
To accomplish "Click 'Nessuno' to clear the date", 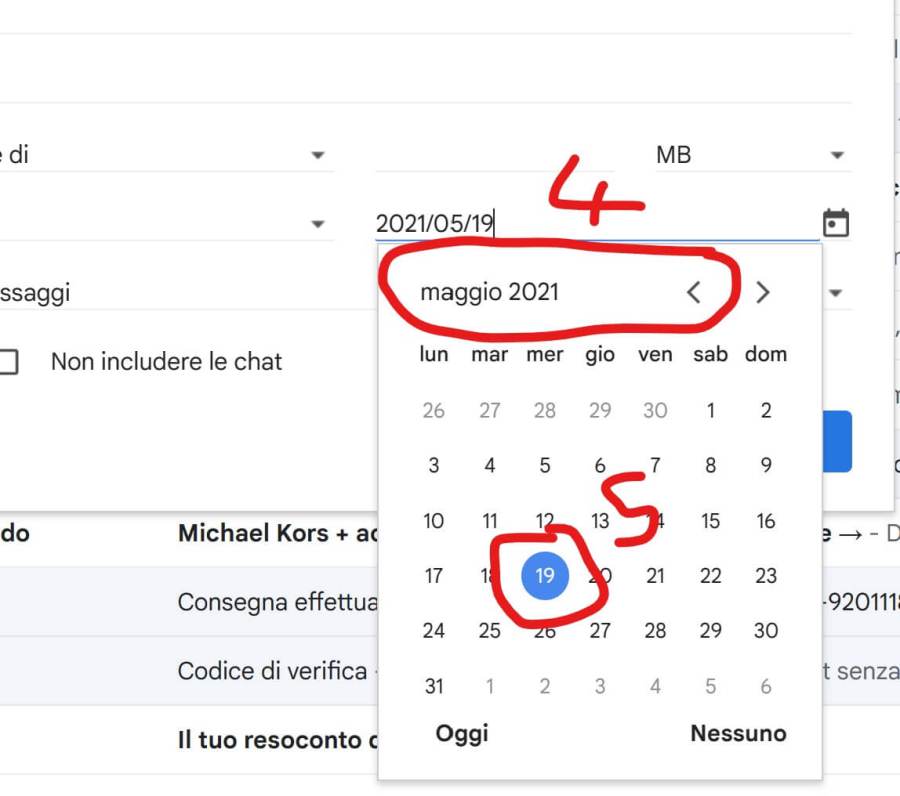I will tap(738, 734).
